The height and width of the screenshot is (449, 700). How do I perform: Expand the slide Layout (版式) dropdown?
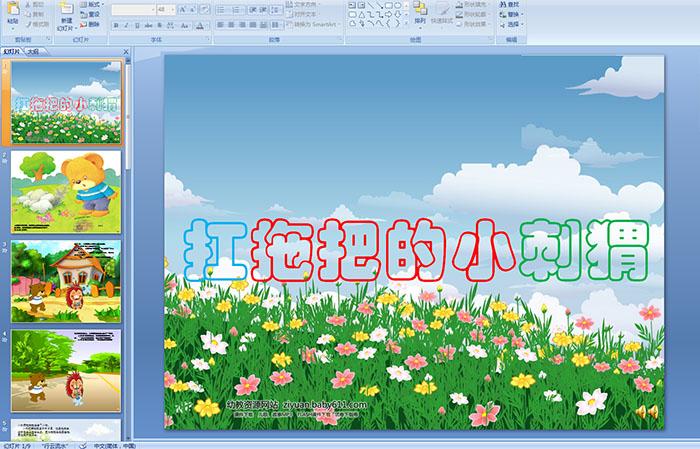click(x=92, y=5)
